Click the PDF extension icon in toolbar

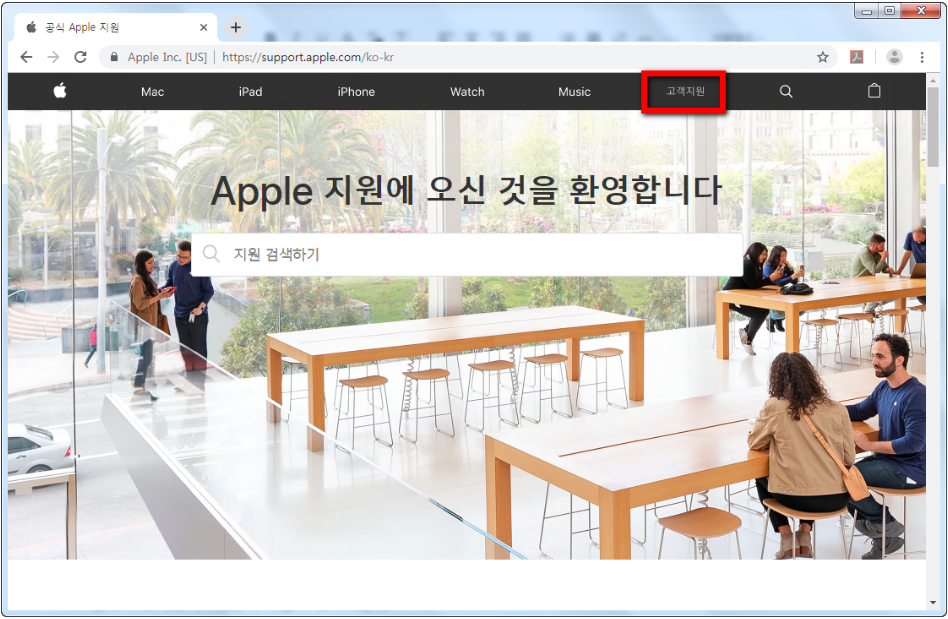point(856,57)
